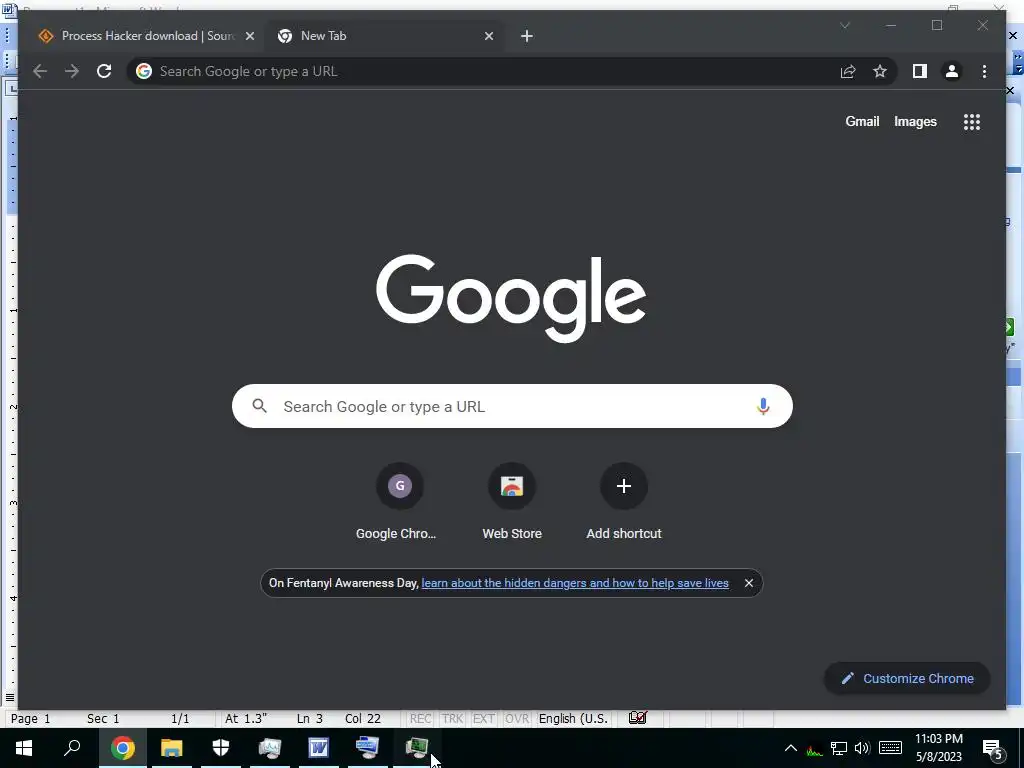
Task: Click the Add shortcut button
Action: [624, 503]
